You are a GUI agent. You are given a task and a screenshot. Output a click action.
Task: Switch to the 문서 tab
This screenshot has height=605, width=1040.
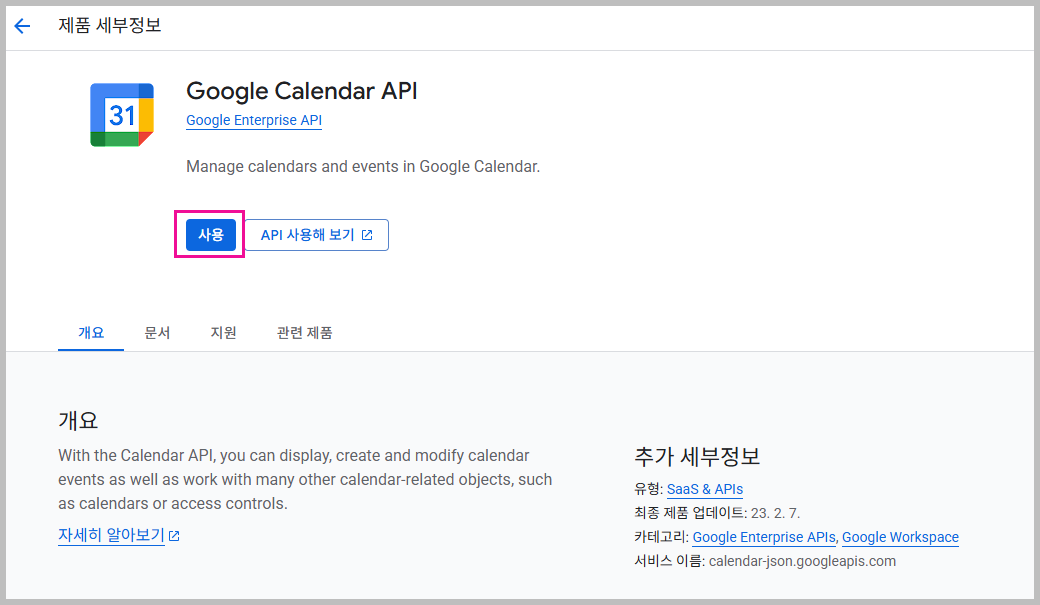(x=157, y=333)
